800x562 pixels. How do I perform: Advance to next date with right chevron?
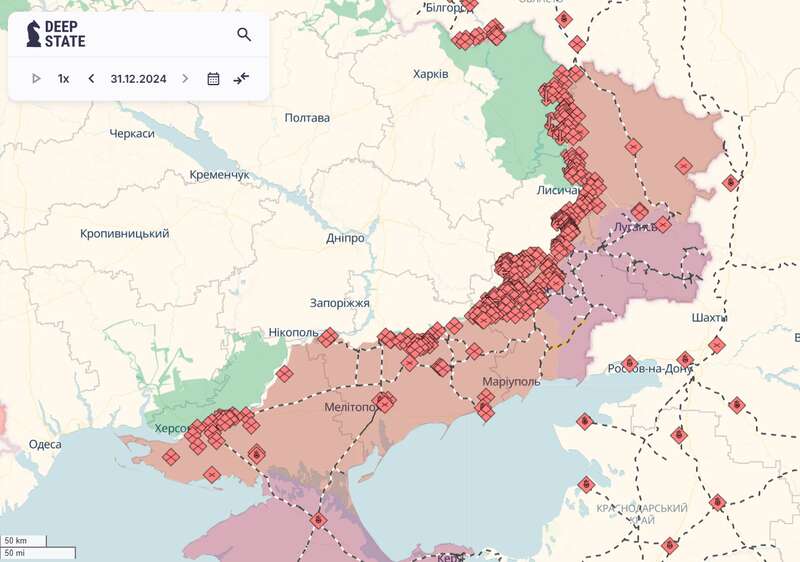(185, 78)
